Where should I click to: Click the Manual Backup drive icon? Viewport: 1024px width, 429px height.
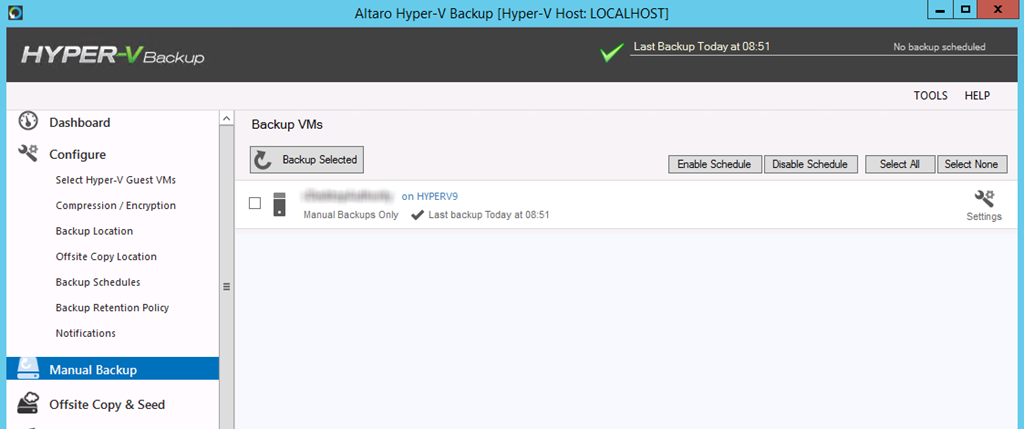point(28,369)
